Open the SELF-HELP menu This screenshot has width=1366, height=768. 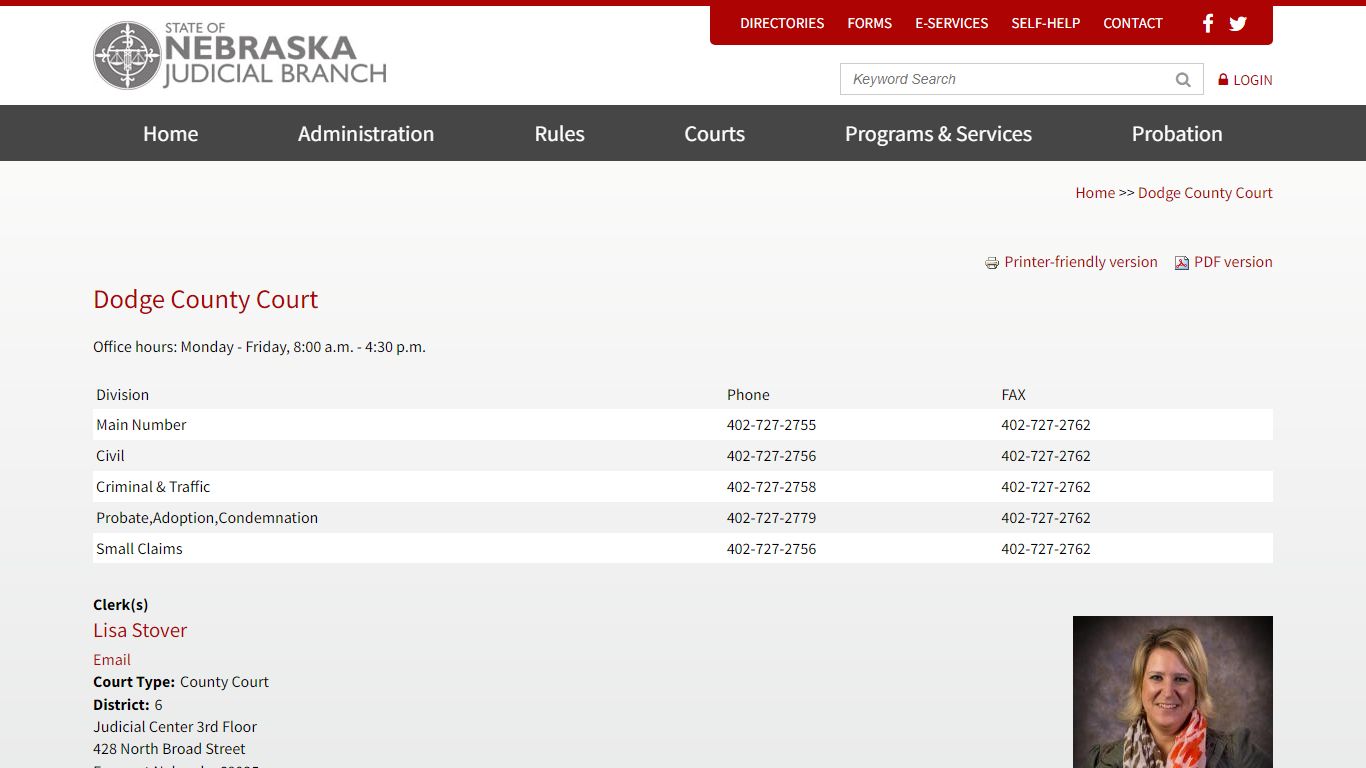[x=1045, y=23]
